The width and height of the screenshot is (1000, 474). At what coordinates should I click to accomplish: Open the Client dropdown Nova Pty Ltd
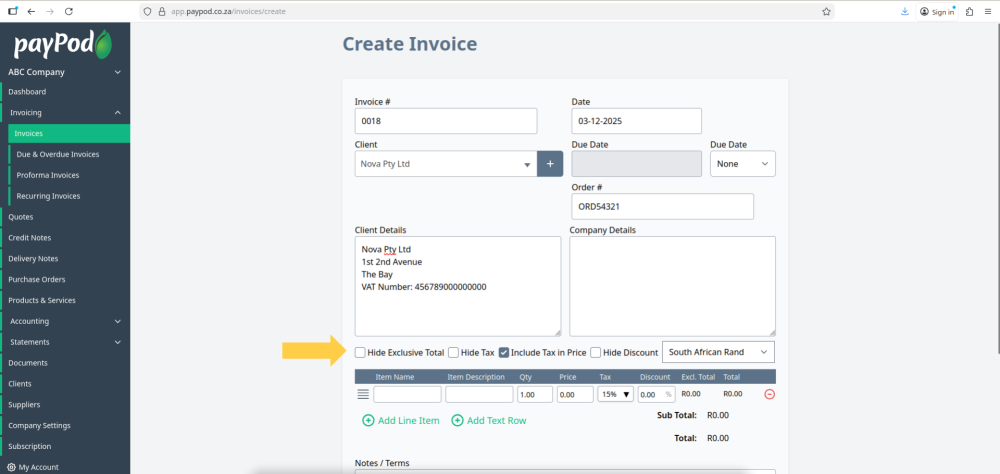[446, 164]
